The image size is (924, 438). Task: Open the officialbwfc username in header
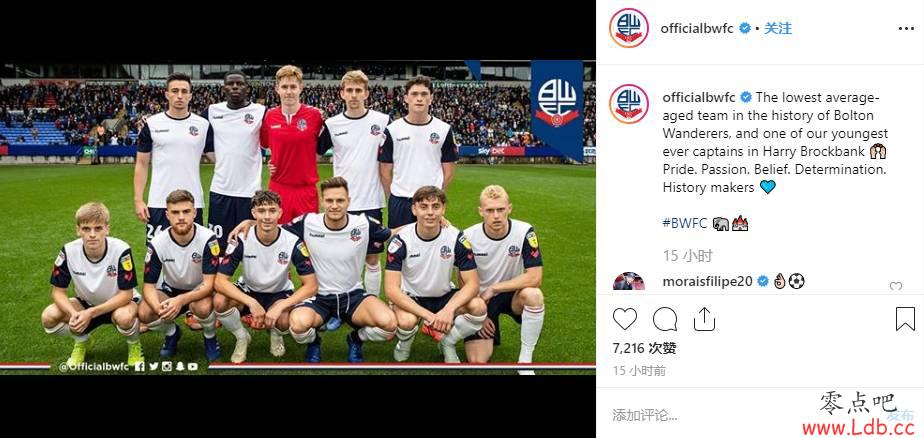pos(697,28)
